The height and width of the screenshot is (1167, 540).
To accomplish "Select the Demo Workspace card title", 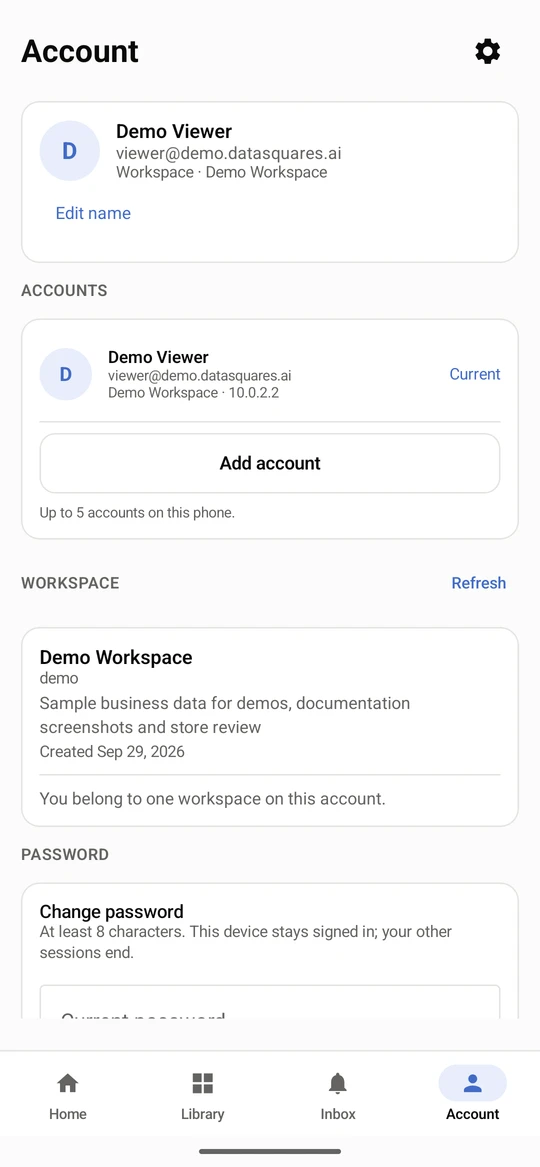I will click(116, 657).
